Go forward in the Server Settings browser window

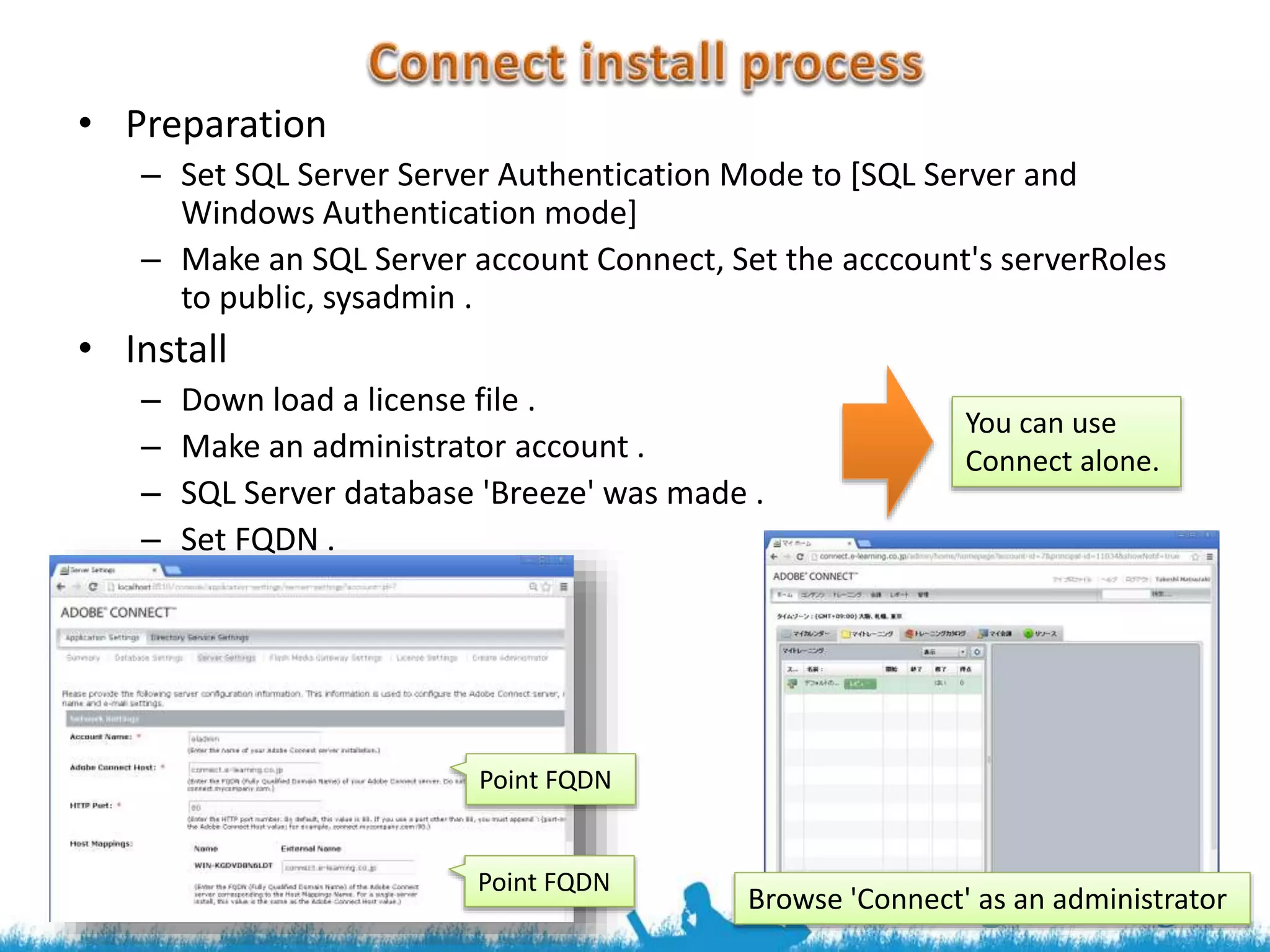click(77, 586)
